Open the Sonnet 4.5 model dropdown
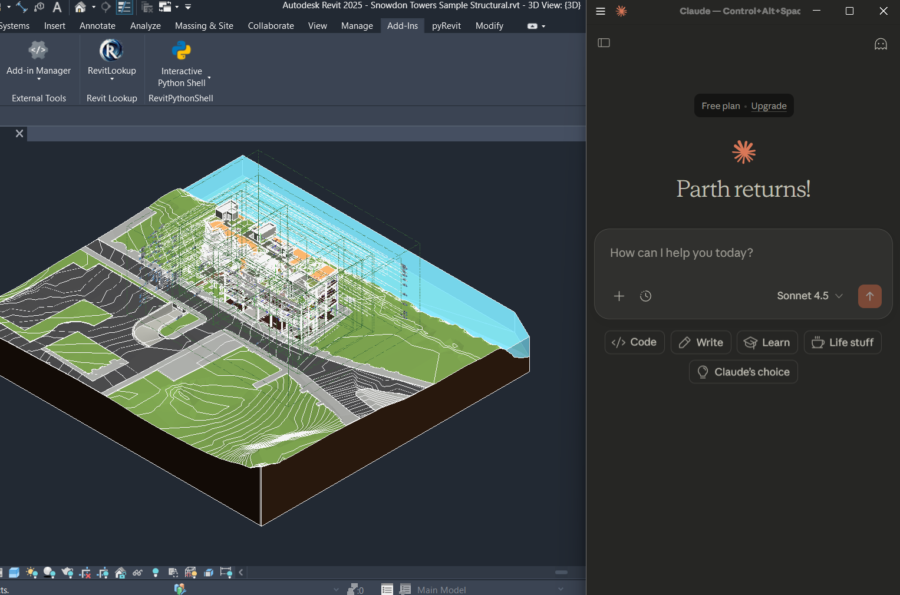This screenshot has width=900, height=595. tap(809, 296)
